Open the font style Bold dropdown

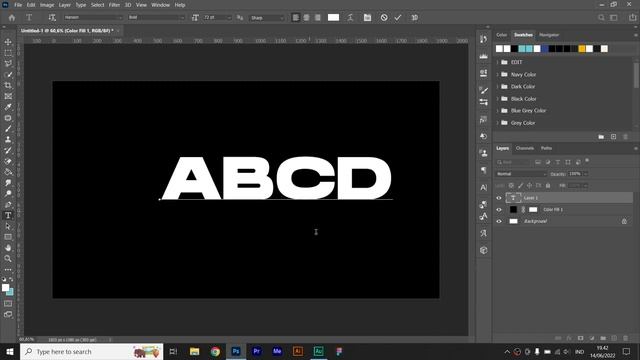(156, 18)
